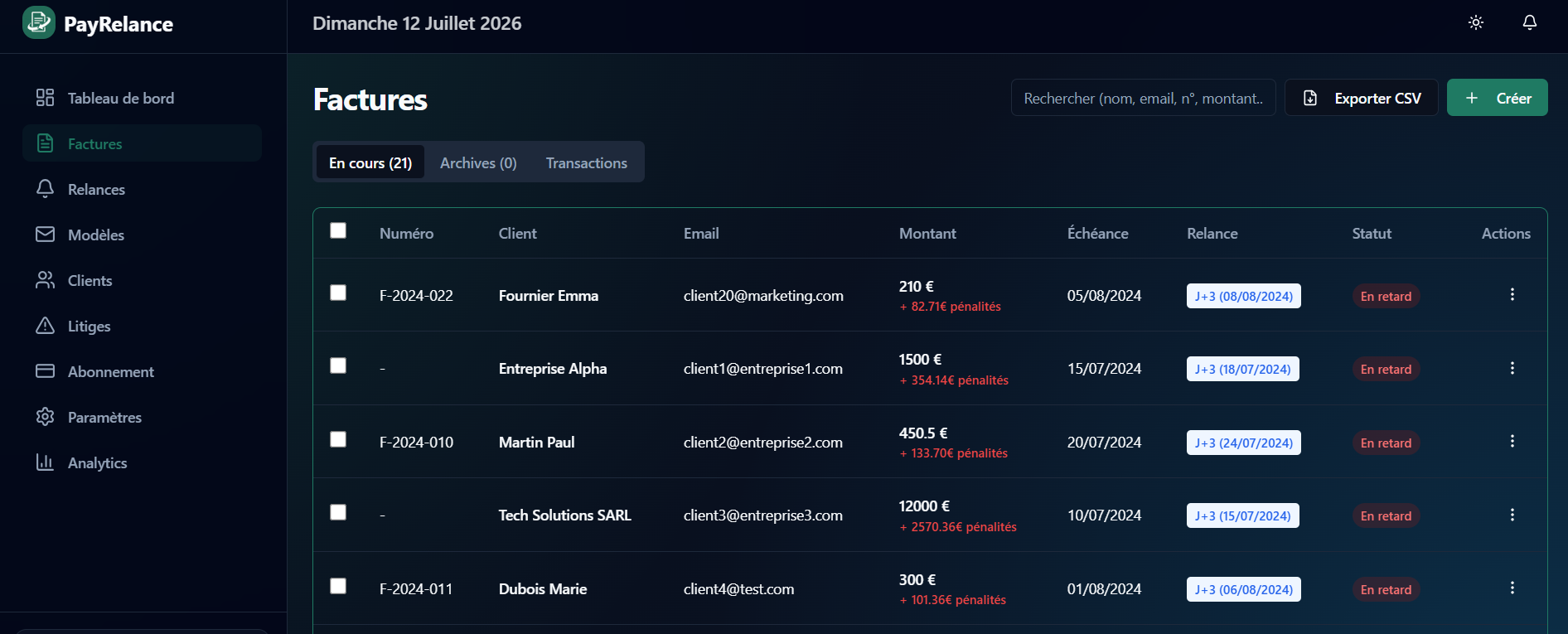Click email client20@marketing.com
This screenshot has height=634, width=1568.
[763, 296]
